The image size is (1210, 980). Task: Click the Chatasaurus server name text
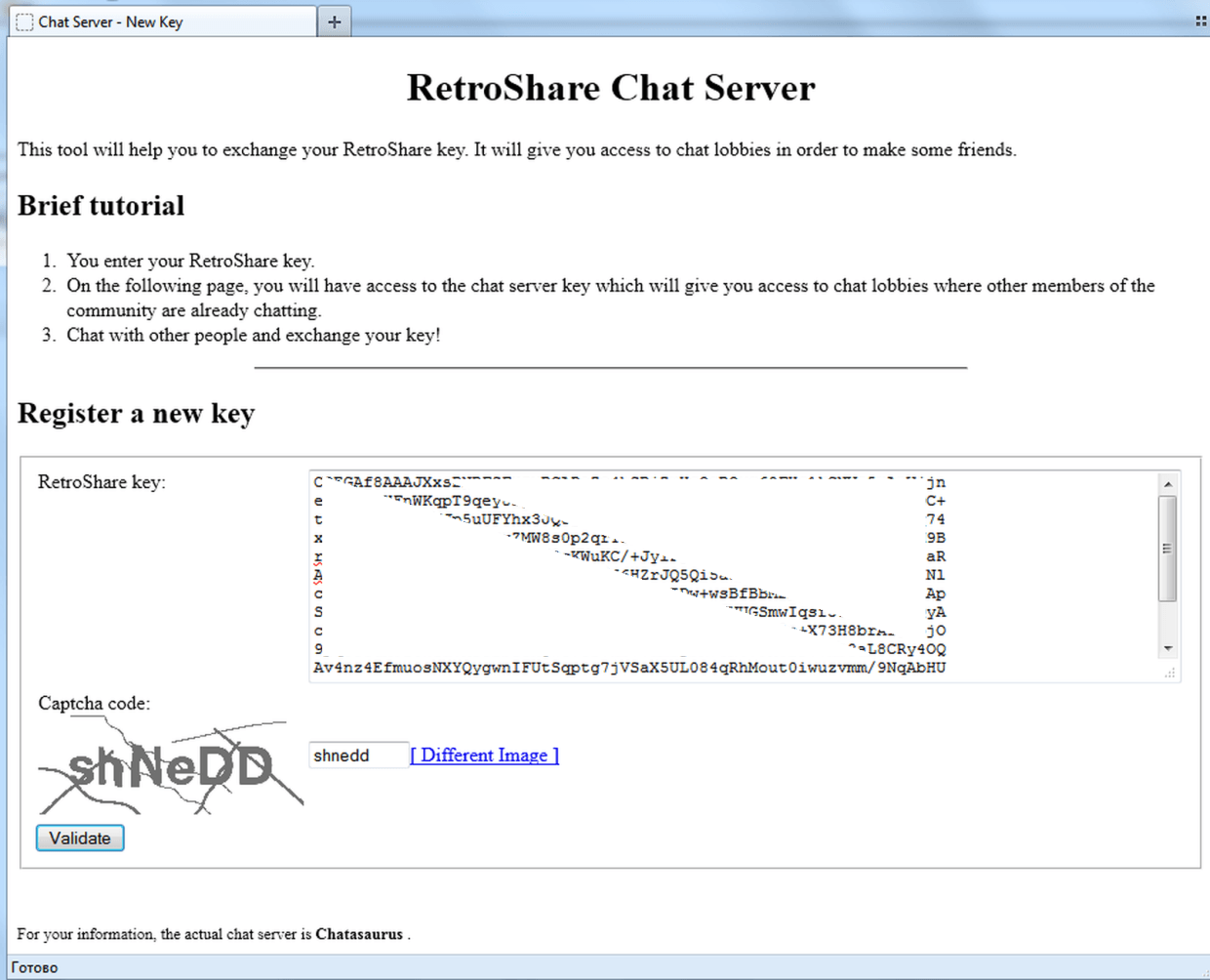click(358, 934)
